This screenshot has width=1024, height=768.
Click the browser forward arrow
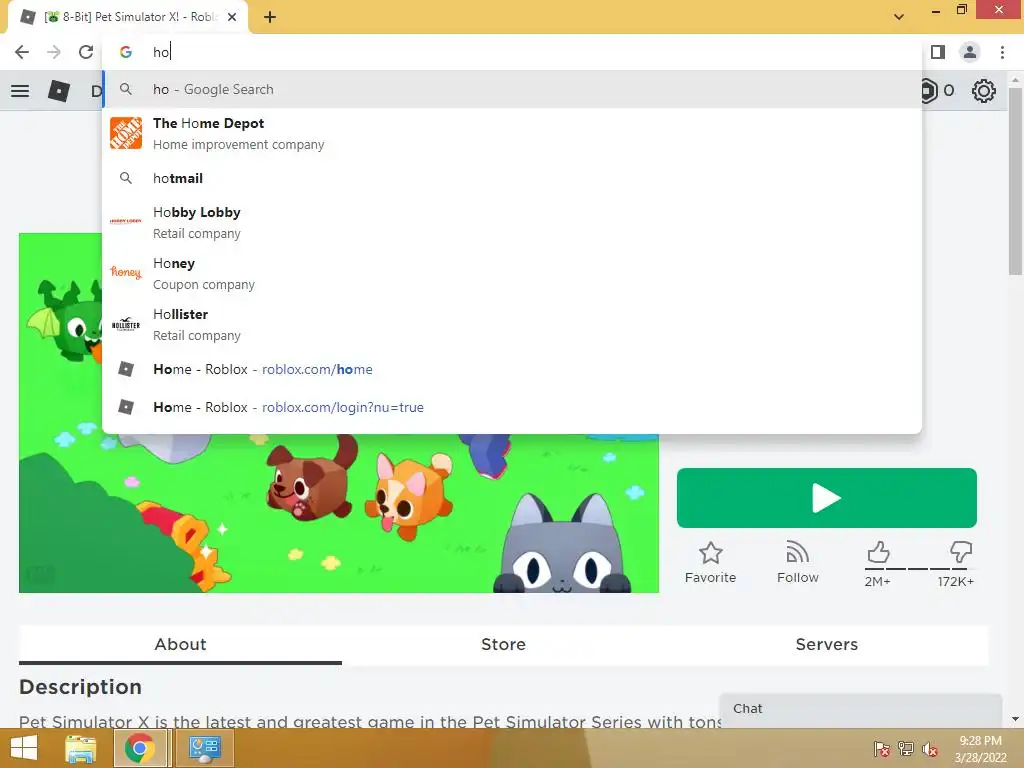click(x=54, y=52)
